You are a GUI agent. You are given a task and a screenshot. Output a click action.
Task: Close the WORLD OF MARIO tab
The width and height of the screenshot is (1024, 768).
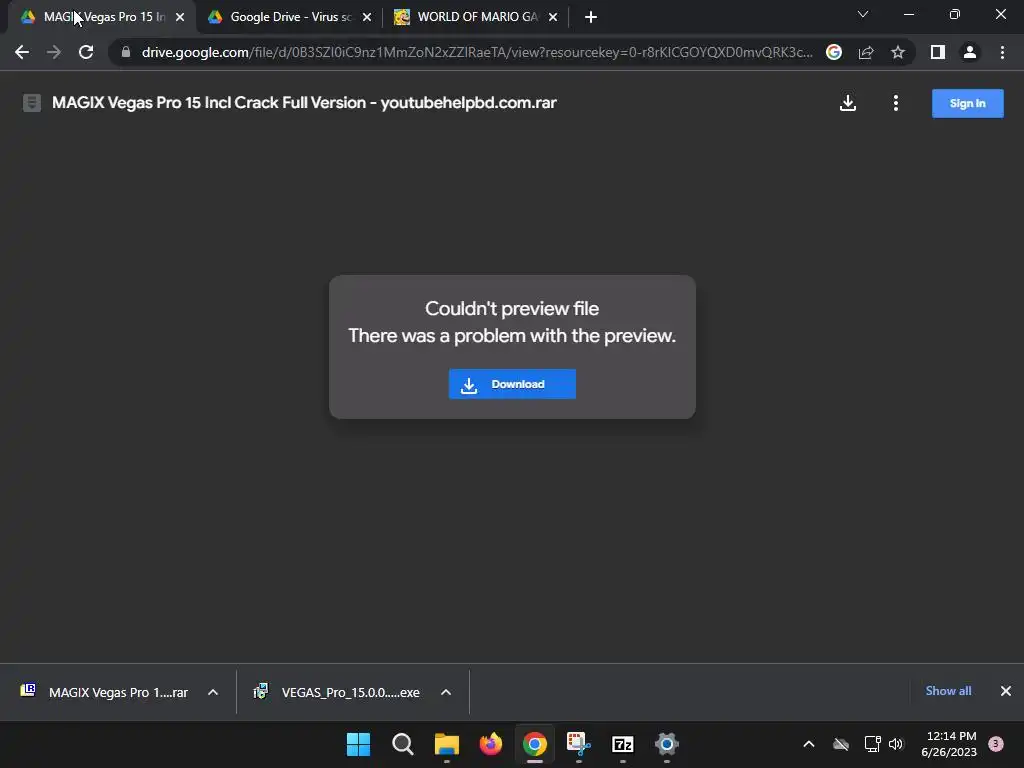(553, 17)
